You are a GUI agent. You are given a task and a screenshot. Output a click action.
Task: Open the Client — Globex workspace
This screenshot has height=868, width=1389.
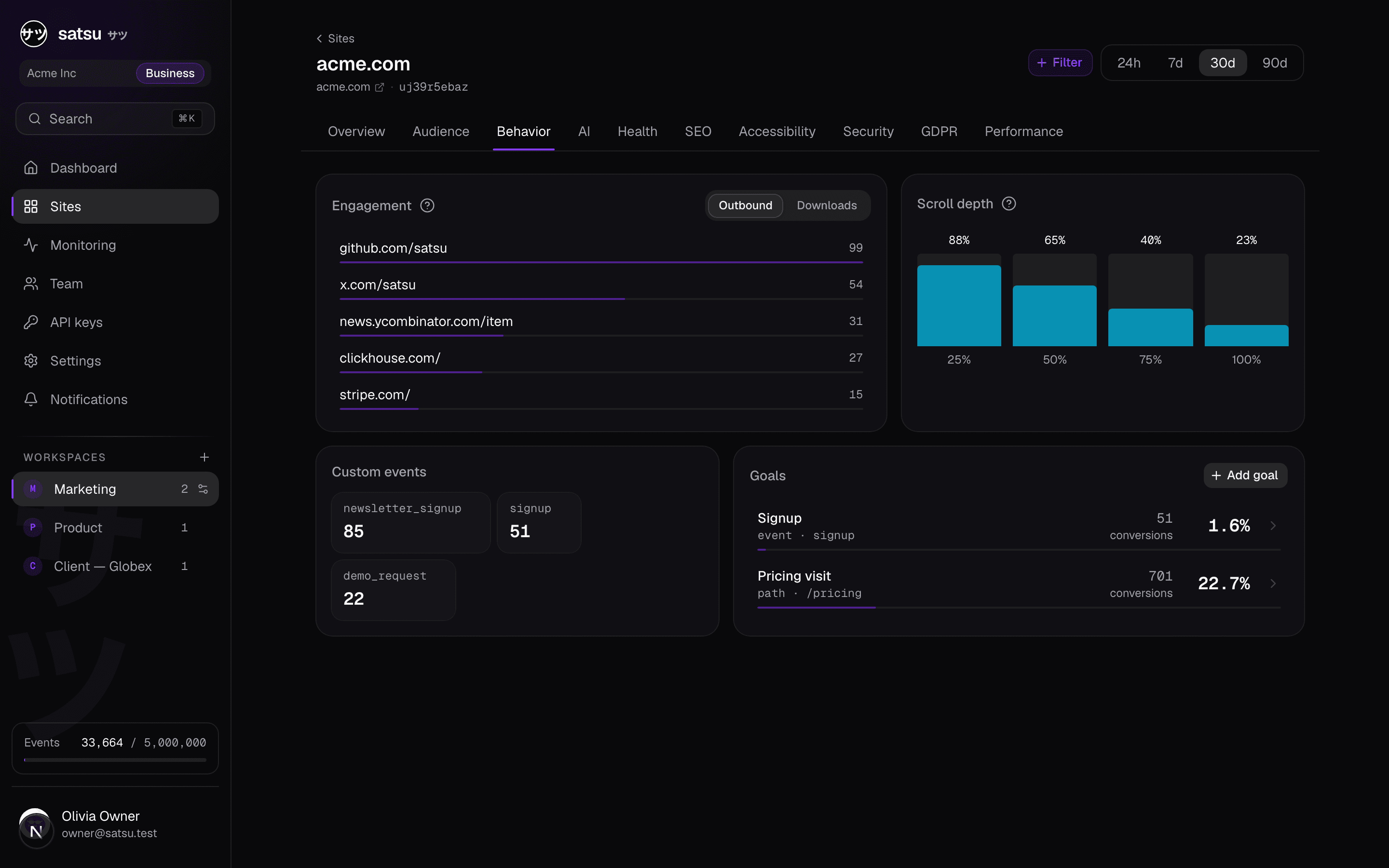pos(115,566)
